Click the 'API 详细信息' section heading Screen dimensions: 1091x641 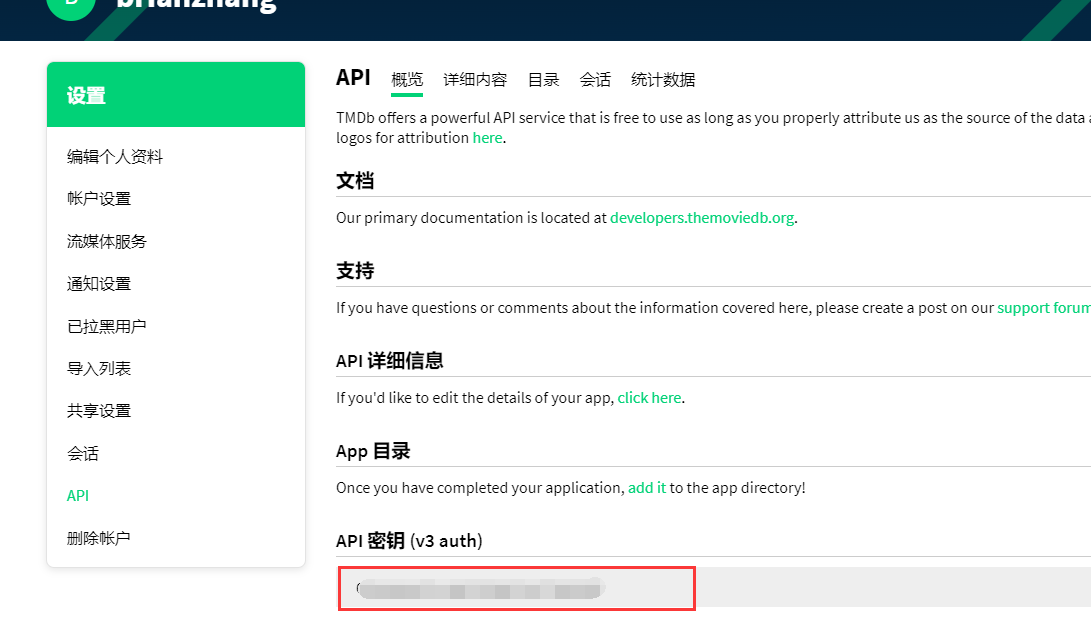tap(390, 361)
